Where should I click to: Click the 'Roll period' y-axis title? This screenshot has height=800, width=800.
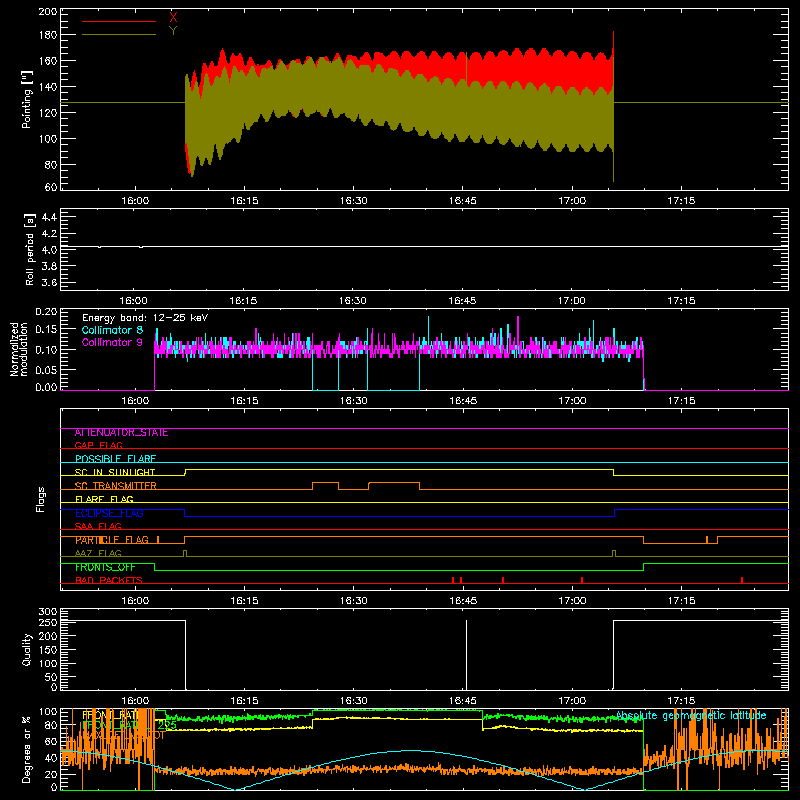30,249
